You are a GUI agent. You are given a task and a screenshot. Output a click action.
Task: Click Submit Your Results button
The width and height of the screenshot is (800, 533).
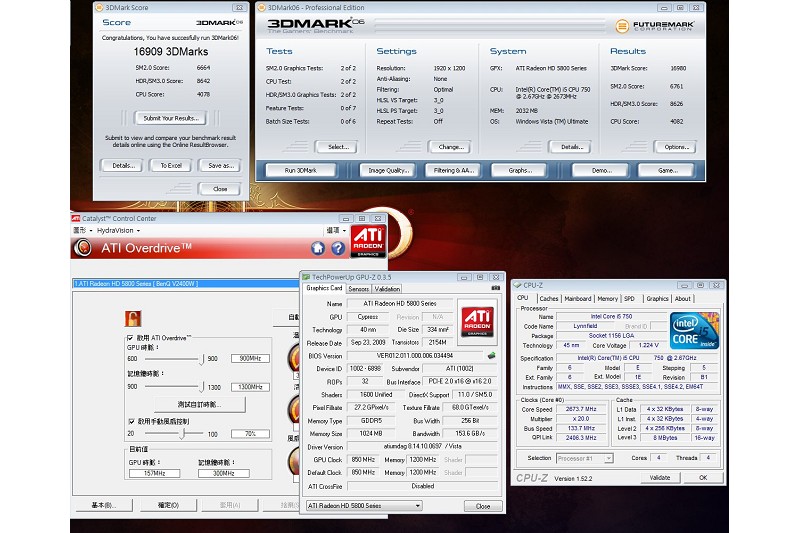point(171,118)
